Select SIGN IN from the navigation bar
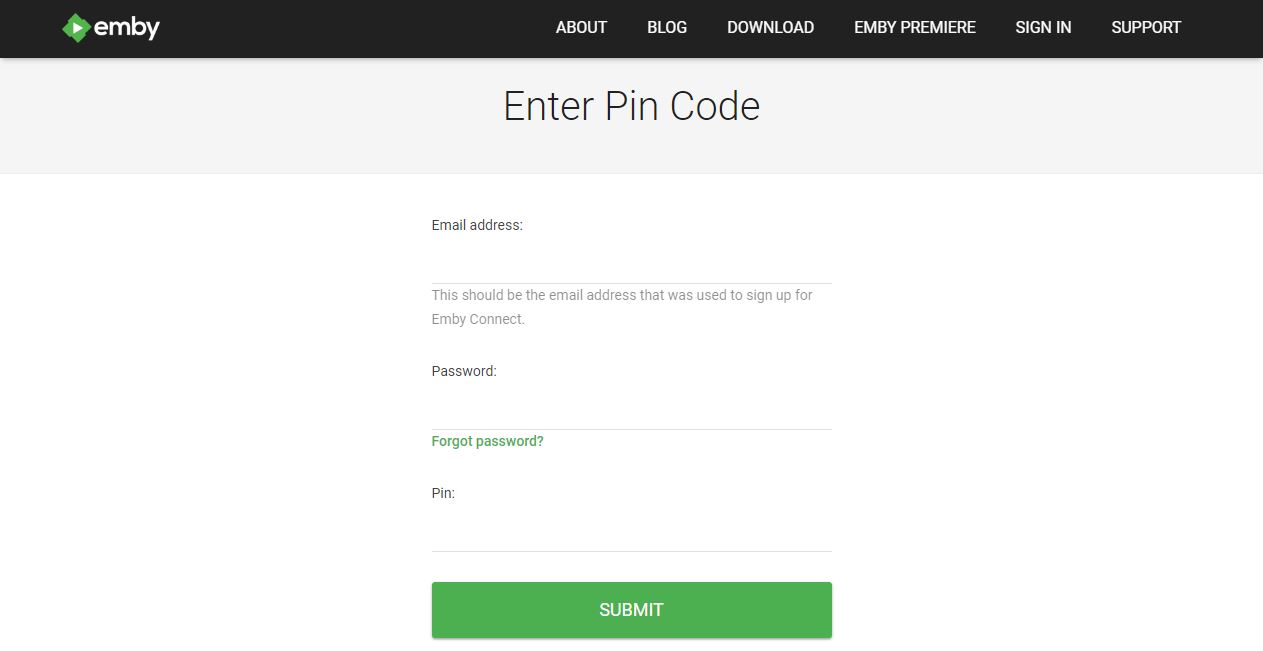The image size is (1263, 651). pos(1043,28)
